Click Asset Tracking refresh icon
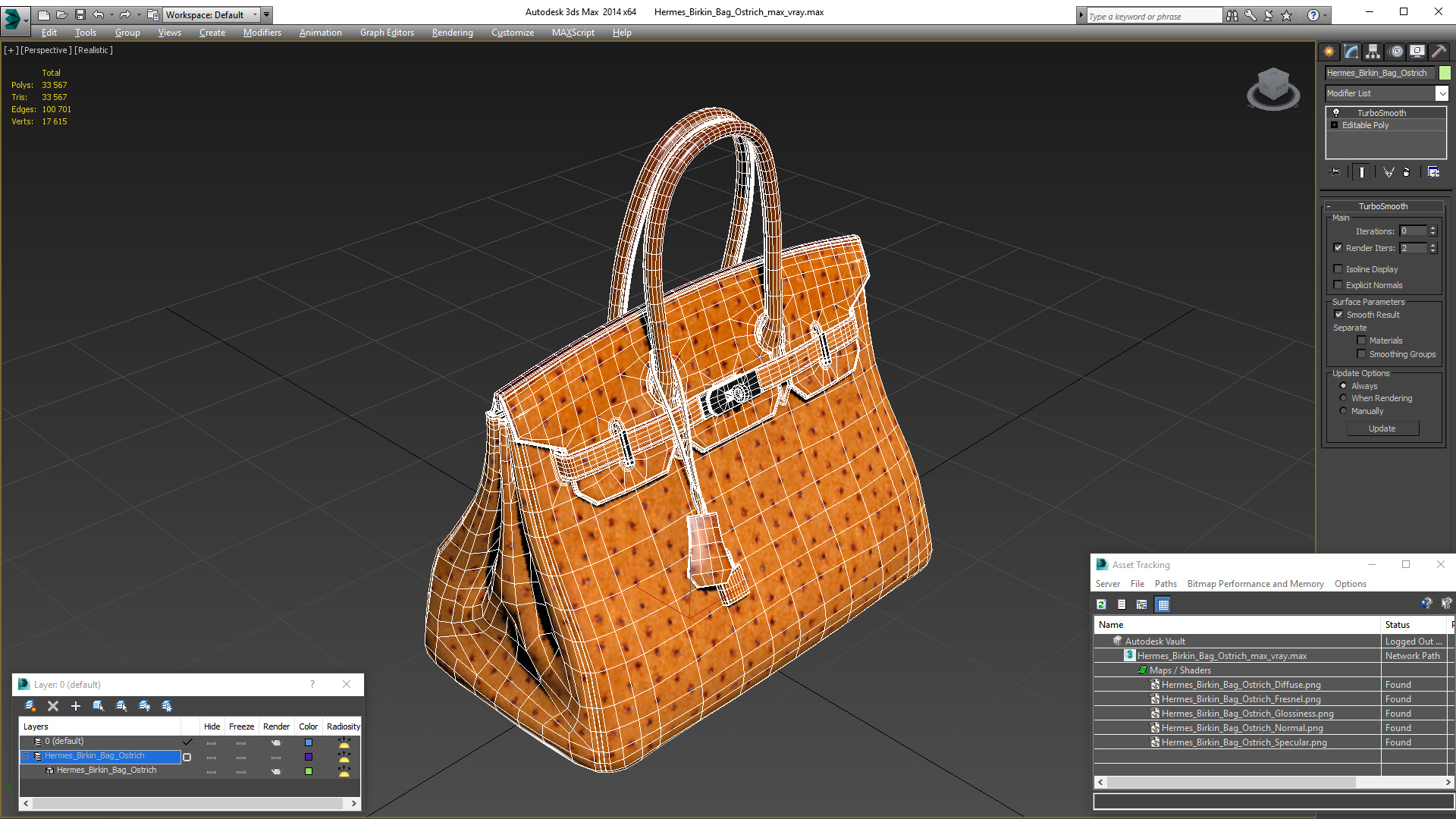 1101,604
